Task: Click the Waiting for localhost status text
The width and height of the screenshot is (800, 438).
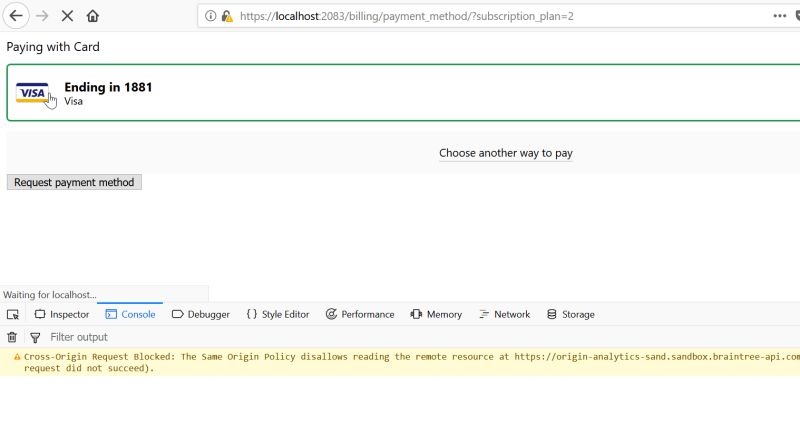Action: (49, 295)
